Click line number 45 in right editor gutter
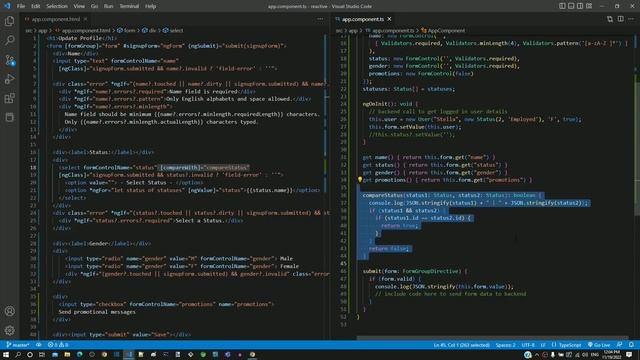Screen dimensions: 640x360 click(343, 263)
